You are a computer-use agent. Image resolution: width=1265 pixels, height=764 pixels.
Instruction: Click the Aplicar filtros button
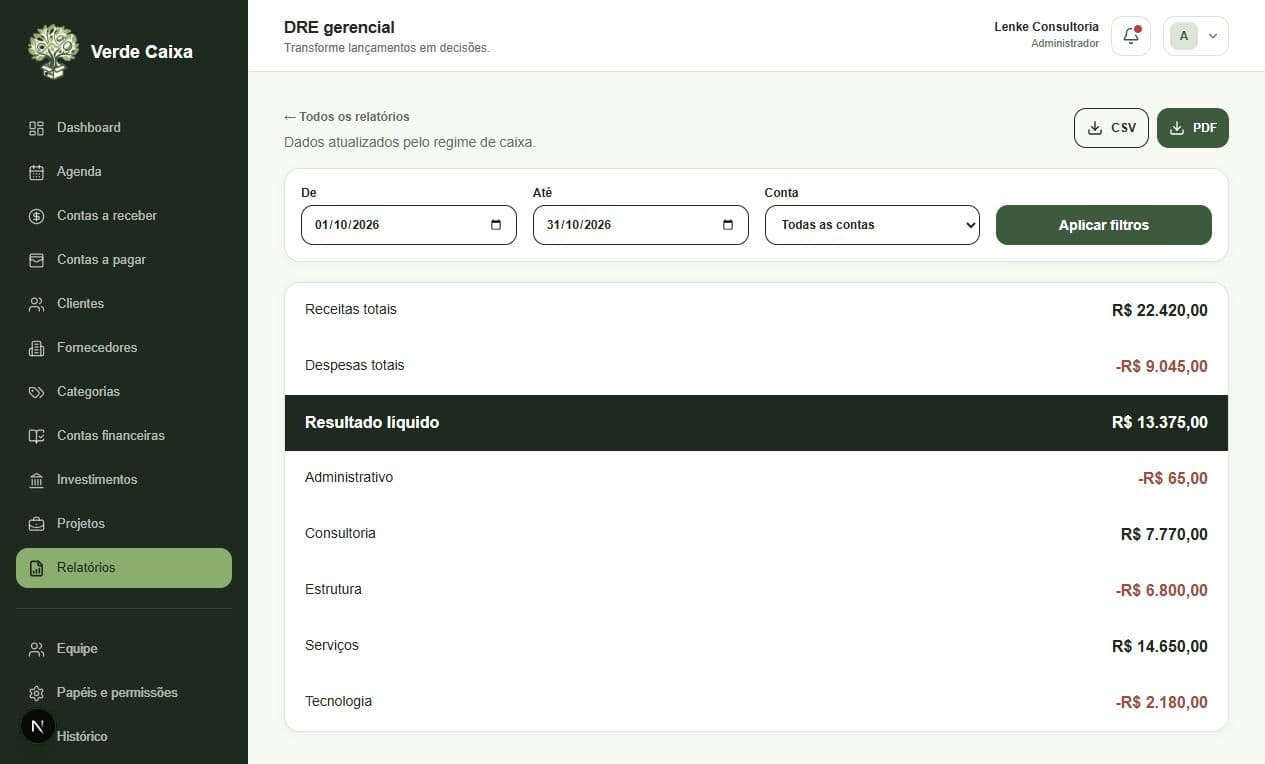1104,225
